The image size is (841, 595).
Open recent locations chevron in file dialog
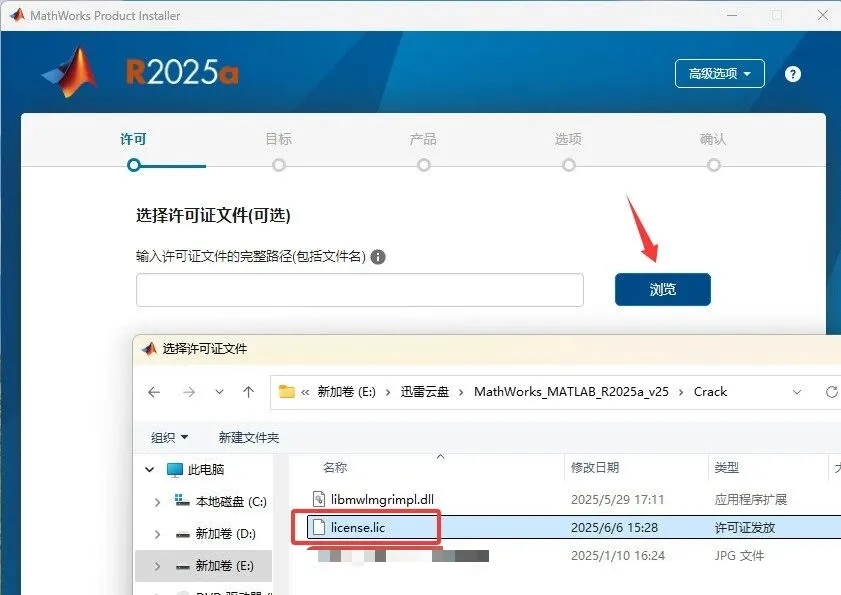pyautogui.click(x=219, y=392)
